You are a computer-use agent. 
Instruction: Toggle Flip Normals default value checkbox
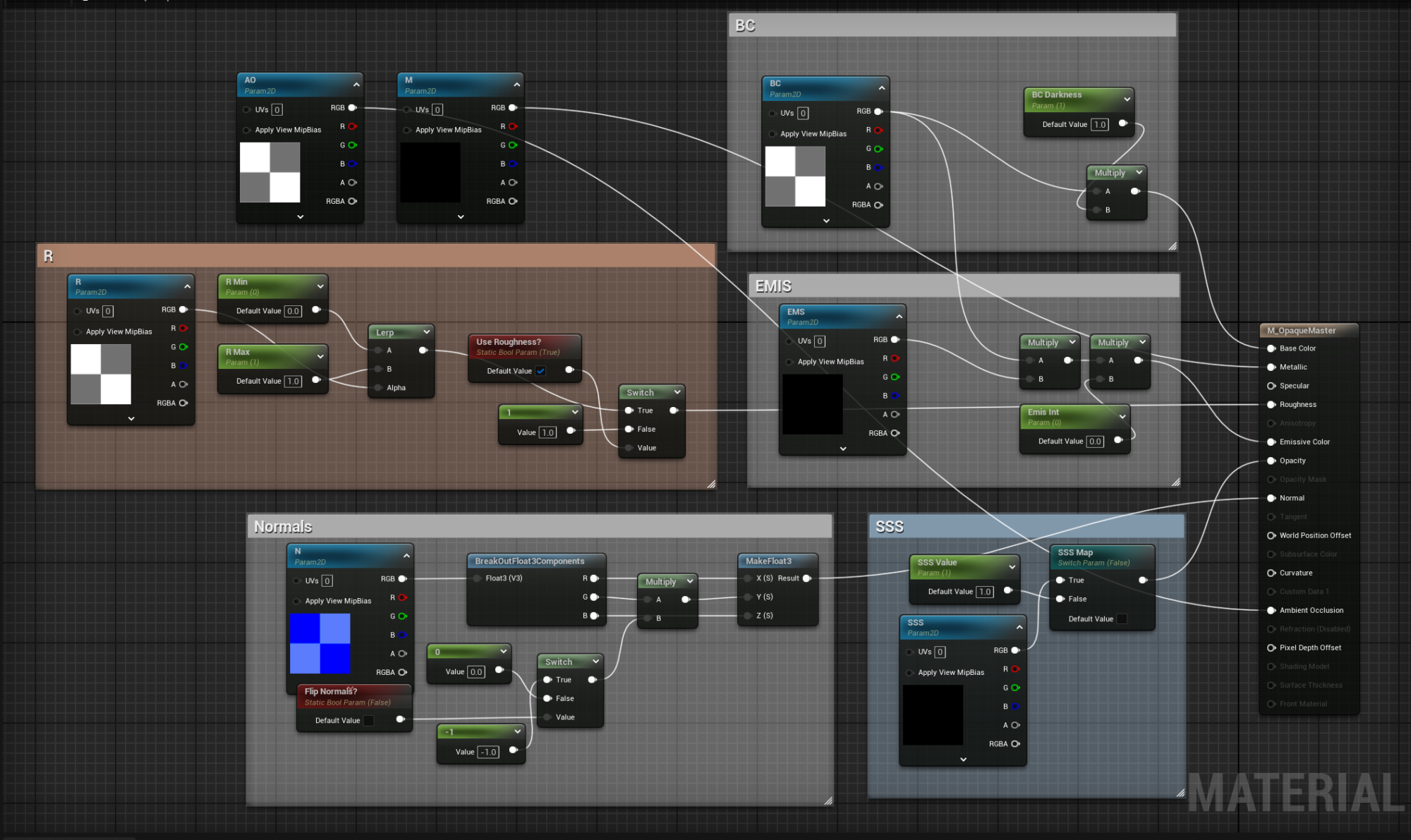click(369, 721)
